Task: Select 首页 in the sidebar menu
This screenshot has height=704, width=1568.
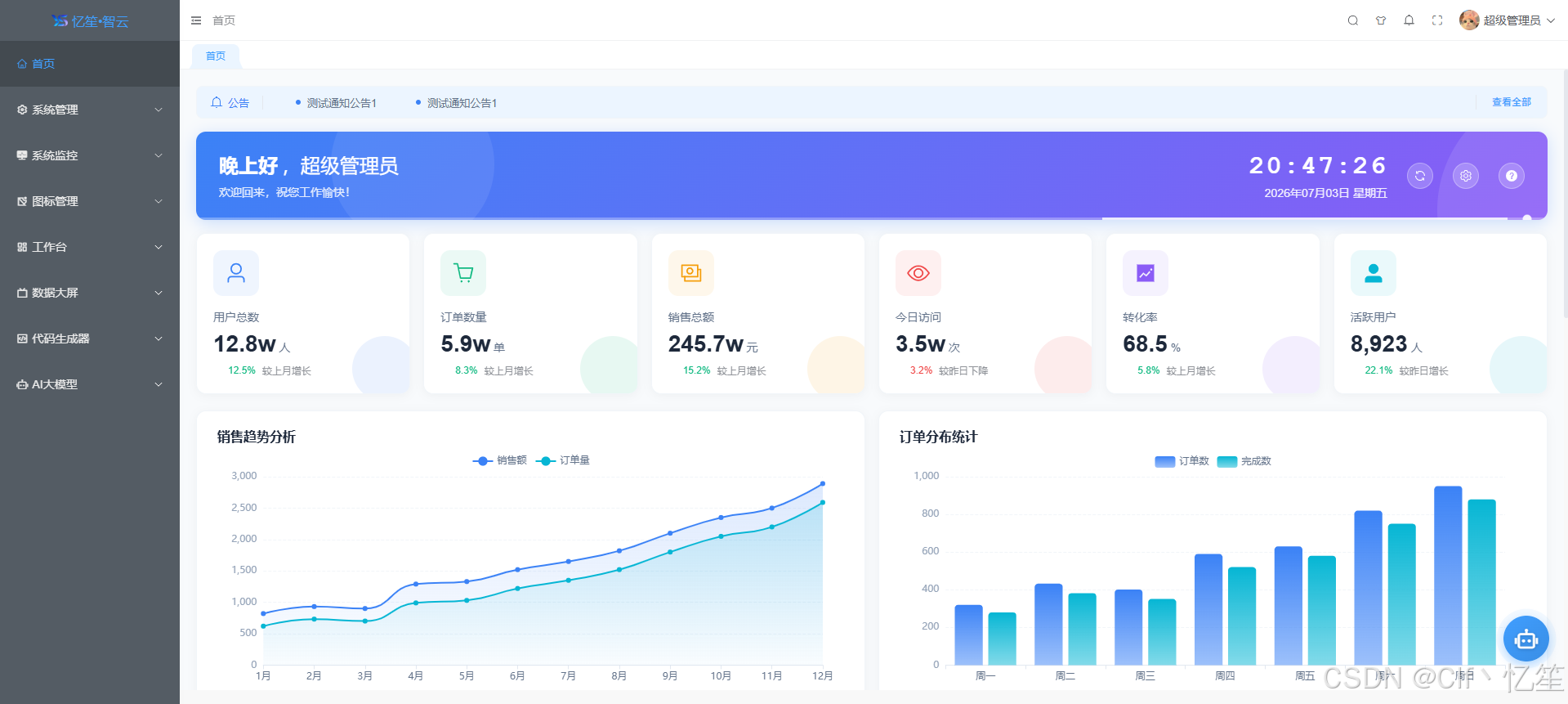Action: pyautogui.click(x=90, y=64)
